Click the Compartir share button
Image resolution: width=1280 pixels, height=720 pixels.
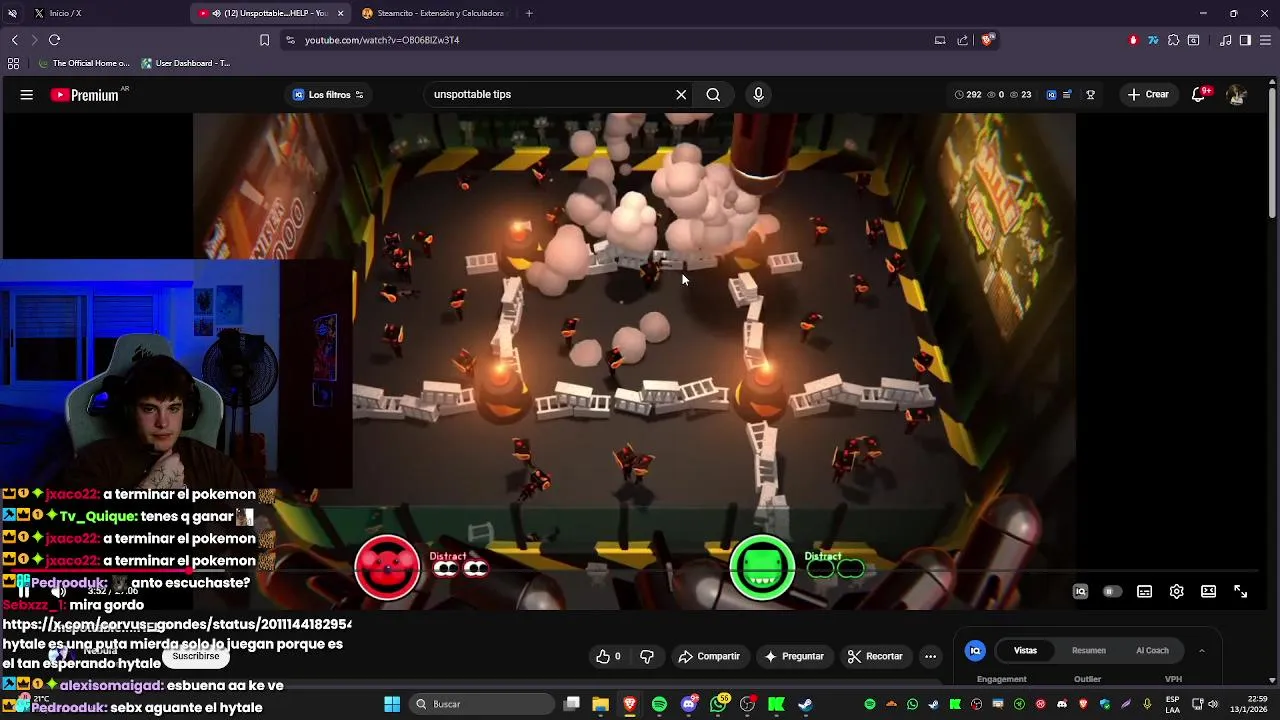709,657
